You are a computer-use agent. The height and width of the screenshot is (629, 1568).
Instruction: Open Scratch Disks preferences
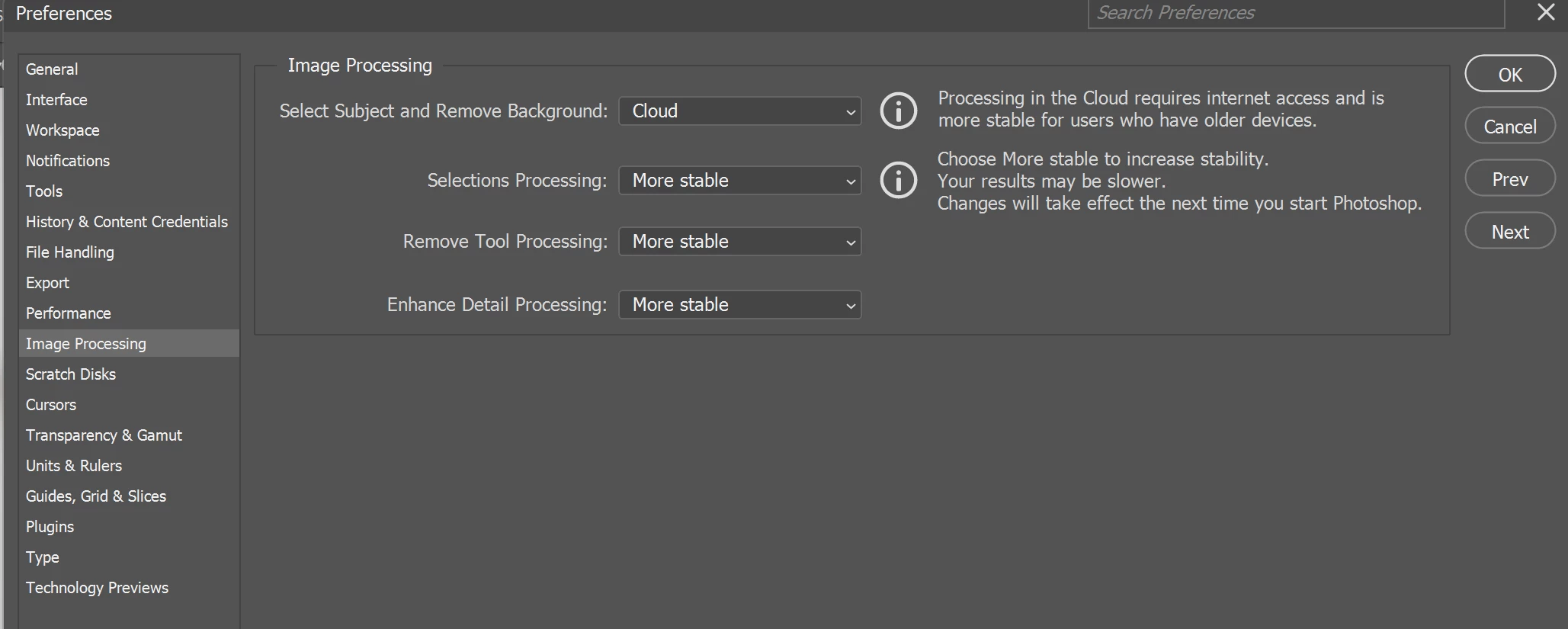pos(71,374)
